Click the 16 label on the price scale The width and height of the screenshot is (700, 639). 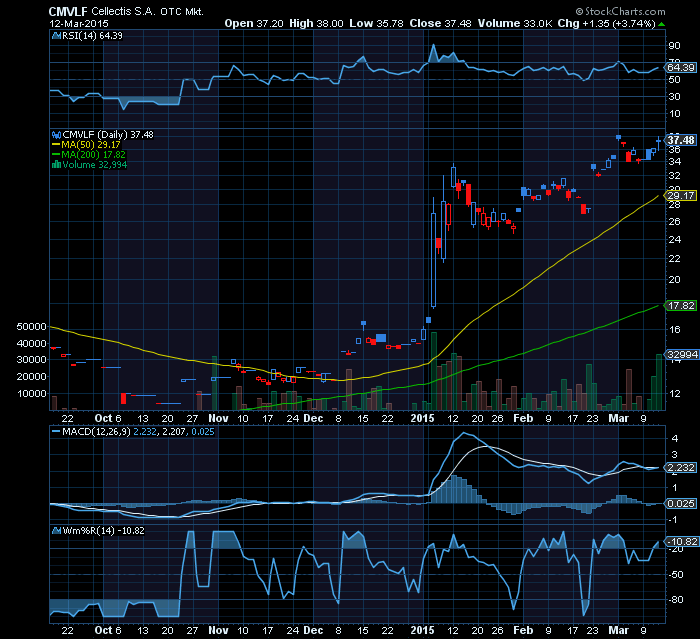coord(674,330)
